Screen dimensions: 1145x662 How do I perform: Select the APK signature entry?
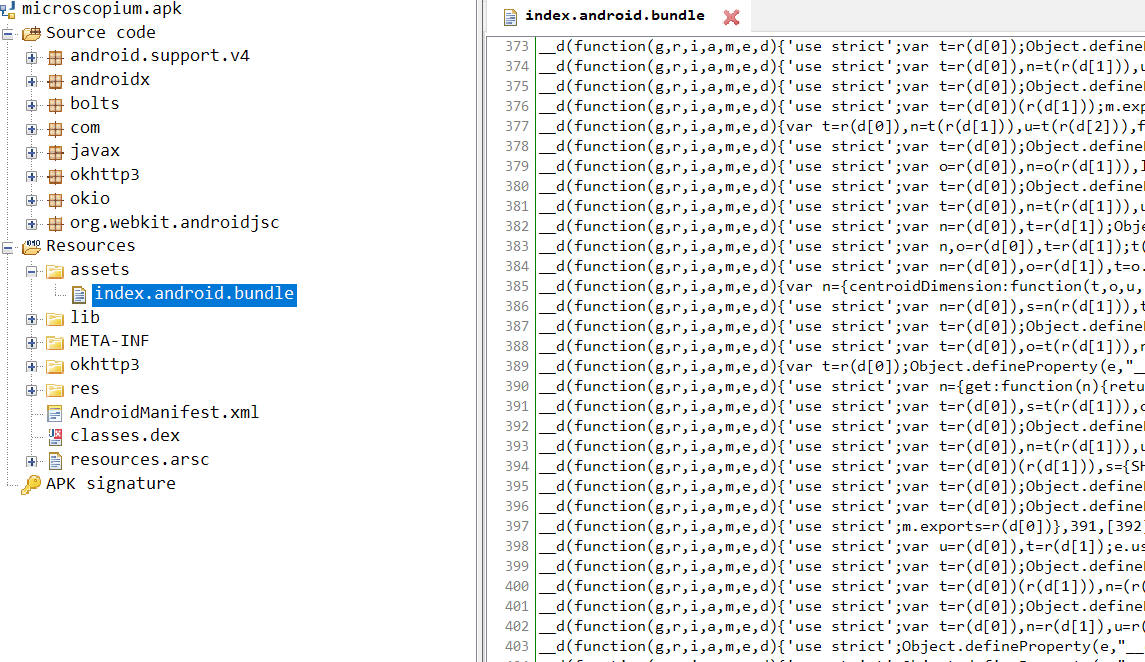(x=111, y=483)
